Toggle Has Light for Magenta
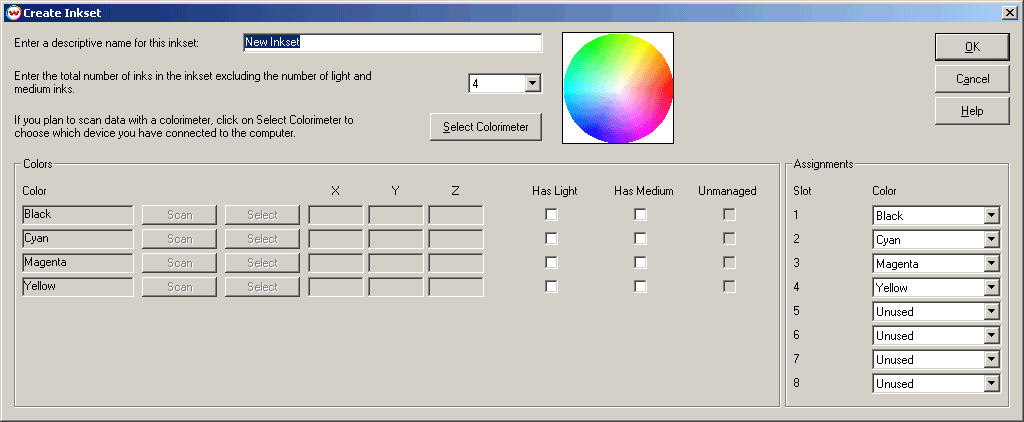1024x422 pixels. (552, 263)
